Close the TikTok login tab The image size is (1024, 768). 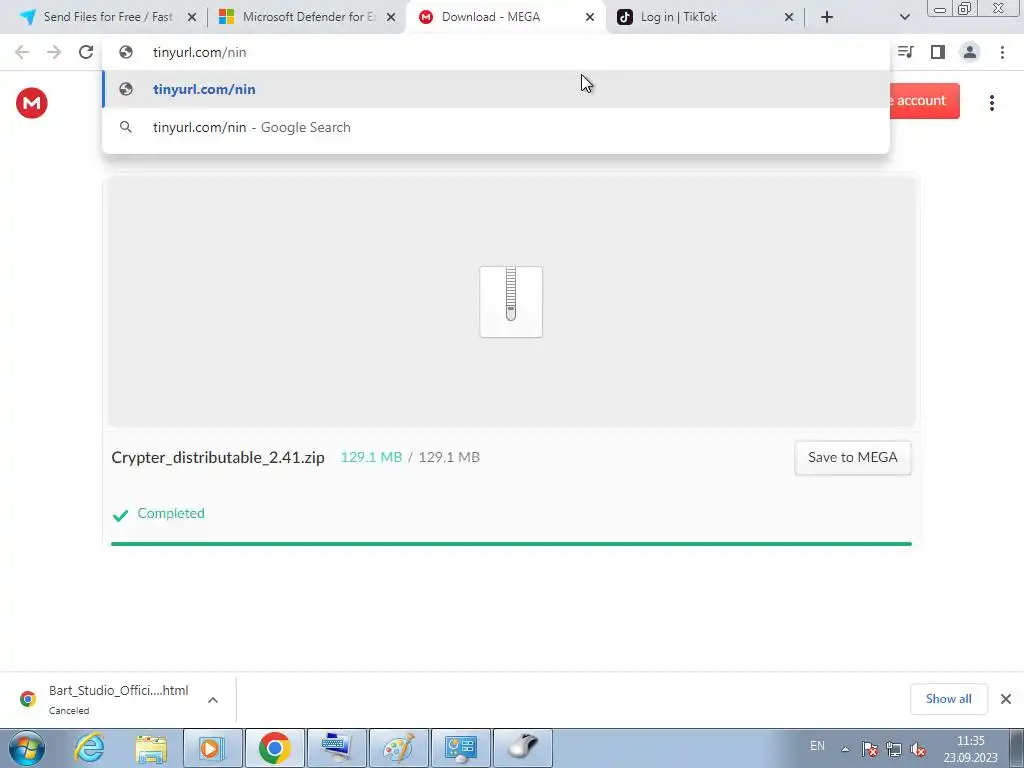pyautogui.click(x=789, y=18)
